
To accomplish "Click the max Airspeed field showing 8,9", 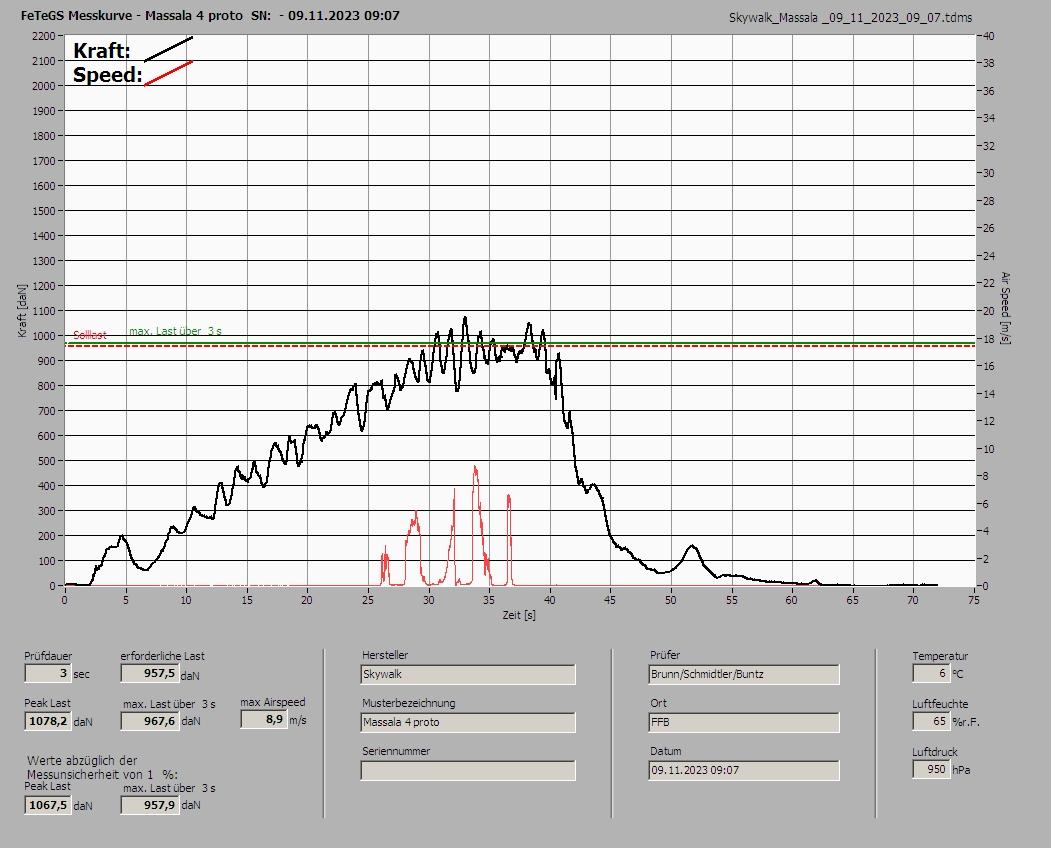I will point(264,719).
